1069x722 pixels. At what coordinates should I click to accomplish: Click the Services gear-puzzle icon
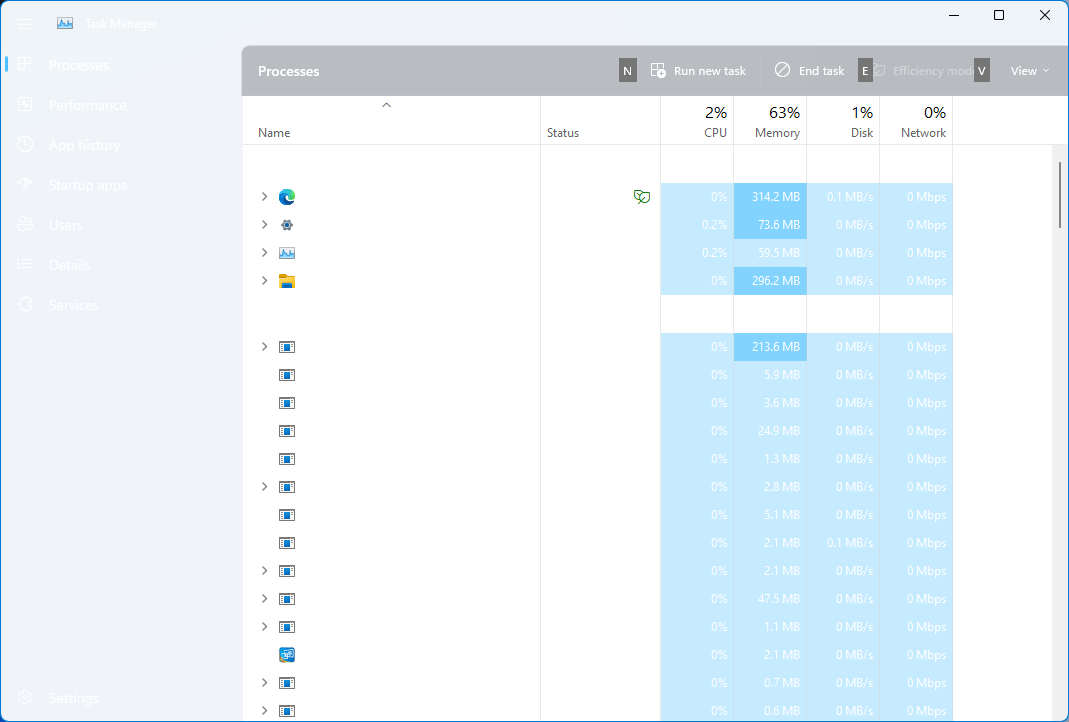click(x=25, y=305)
